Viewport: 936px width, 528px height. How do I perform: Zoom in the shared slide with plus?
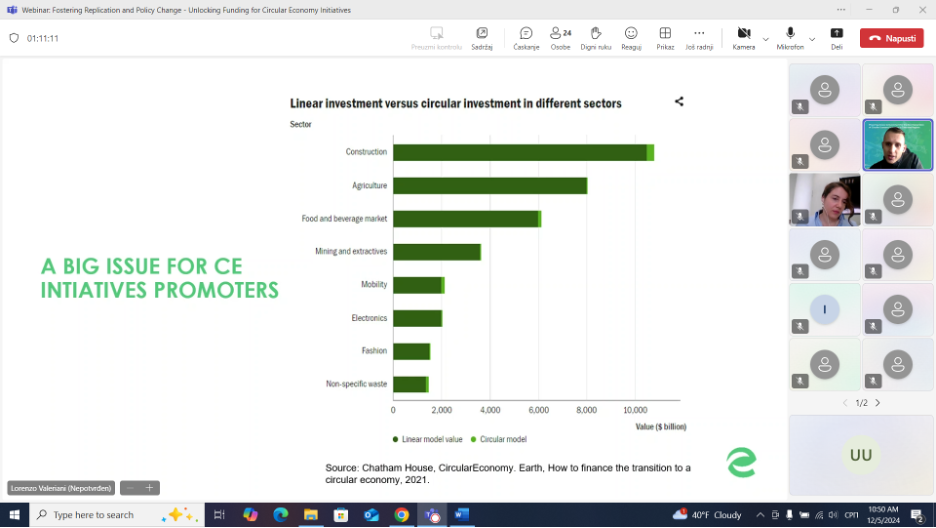click(x=150, y=488)
